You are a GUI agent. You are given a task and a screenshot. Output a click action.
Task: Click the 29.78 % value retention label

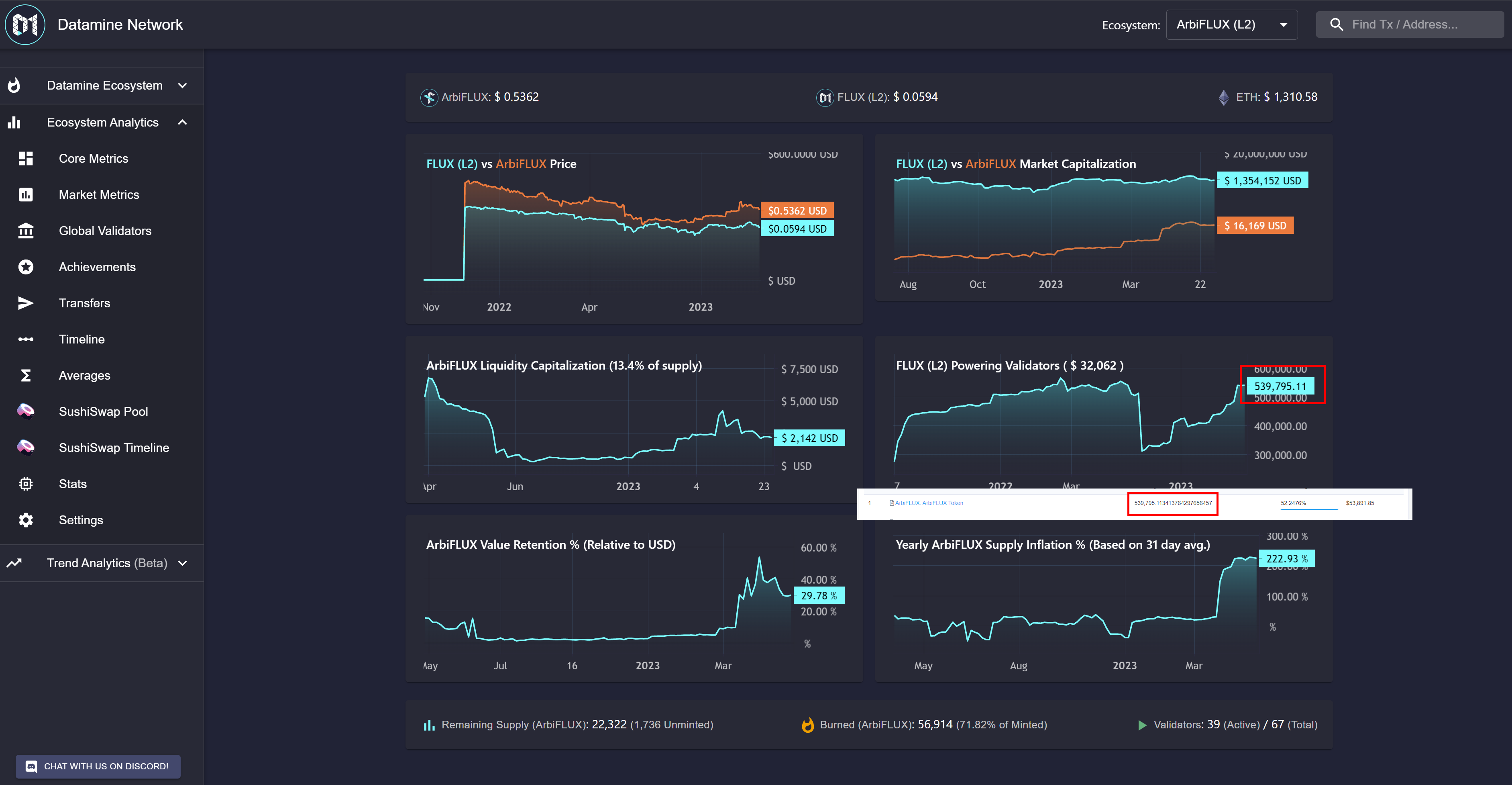(819, 596)
